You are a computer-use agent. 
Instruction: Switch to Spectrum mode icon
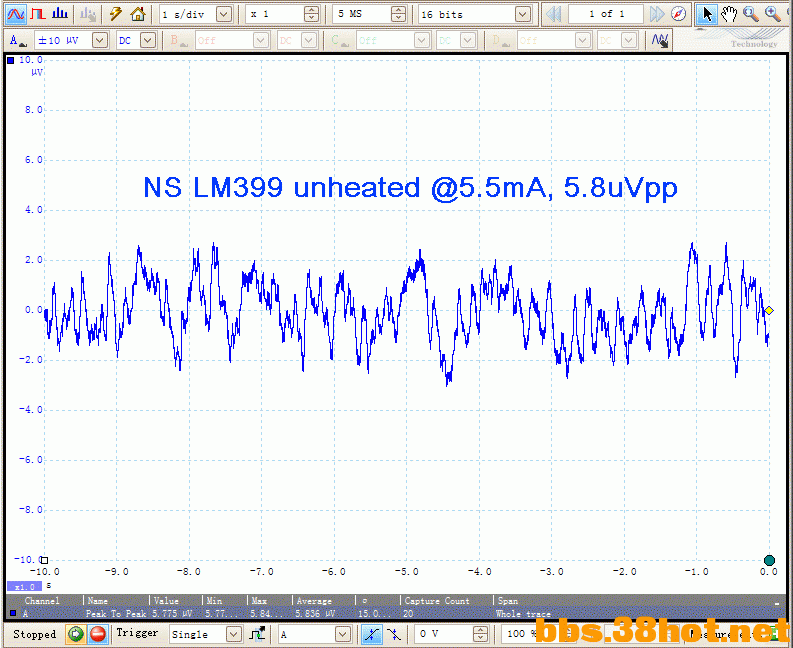(60, 14)
